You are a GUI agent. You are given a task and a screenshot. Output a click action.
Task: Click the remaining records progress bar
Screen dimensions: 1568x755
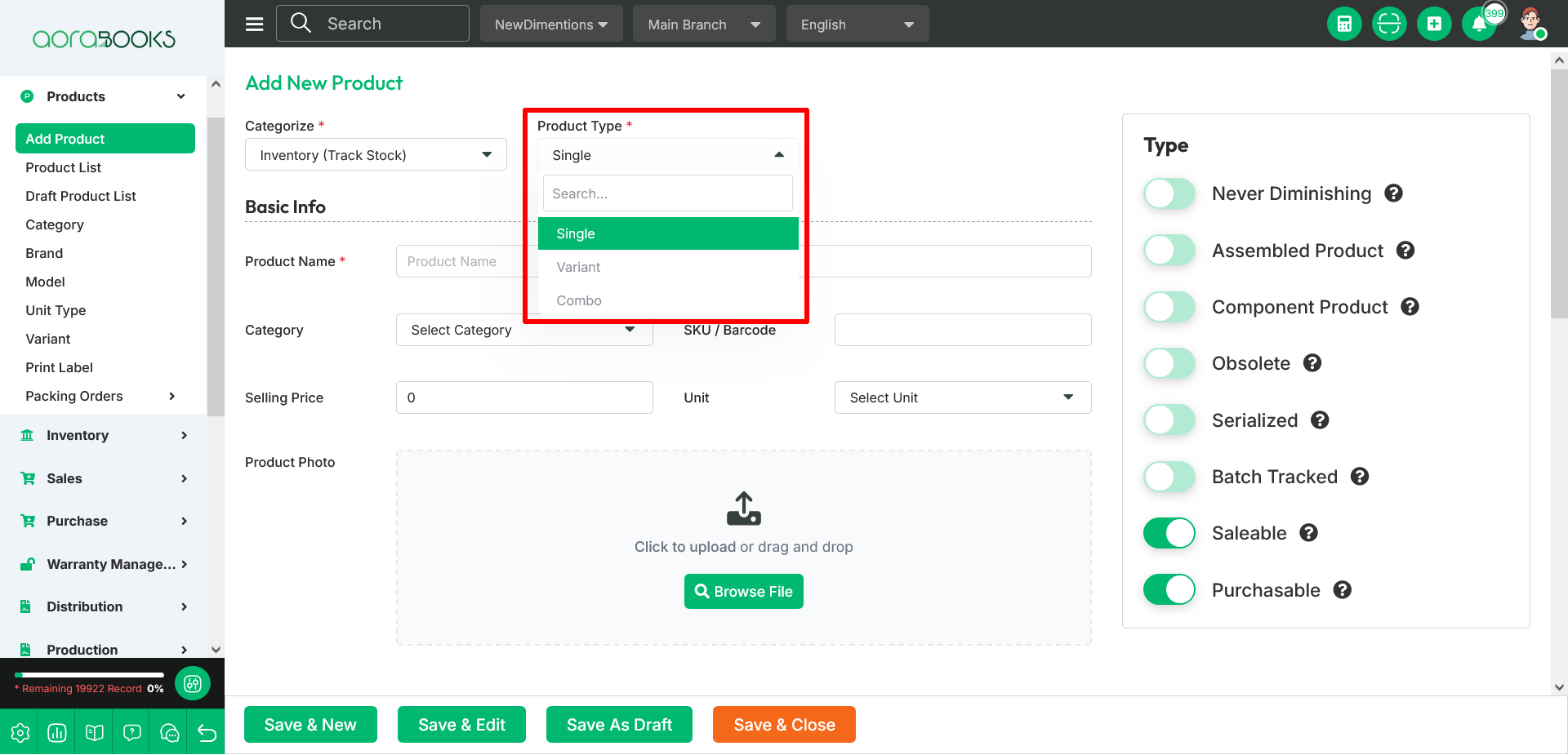point(89,675)
